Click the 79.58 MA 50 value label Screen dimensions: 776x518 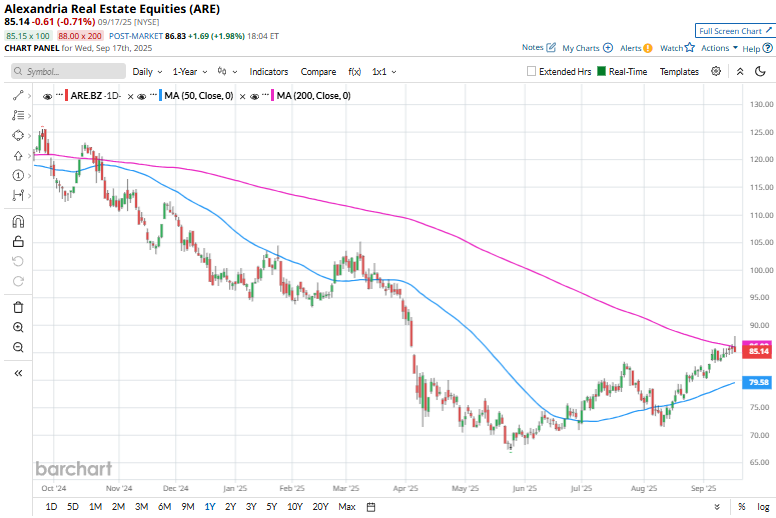click(758, 382)
